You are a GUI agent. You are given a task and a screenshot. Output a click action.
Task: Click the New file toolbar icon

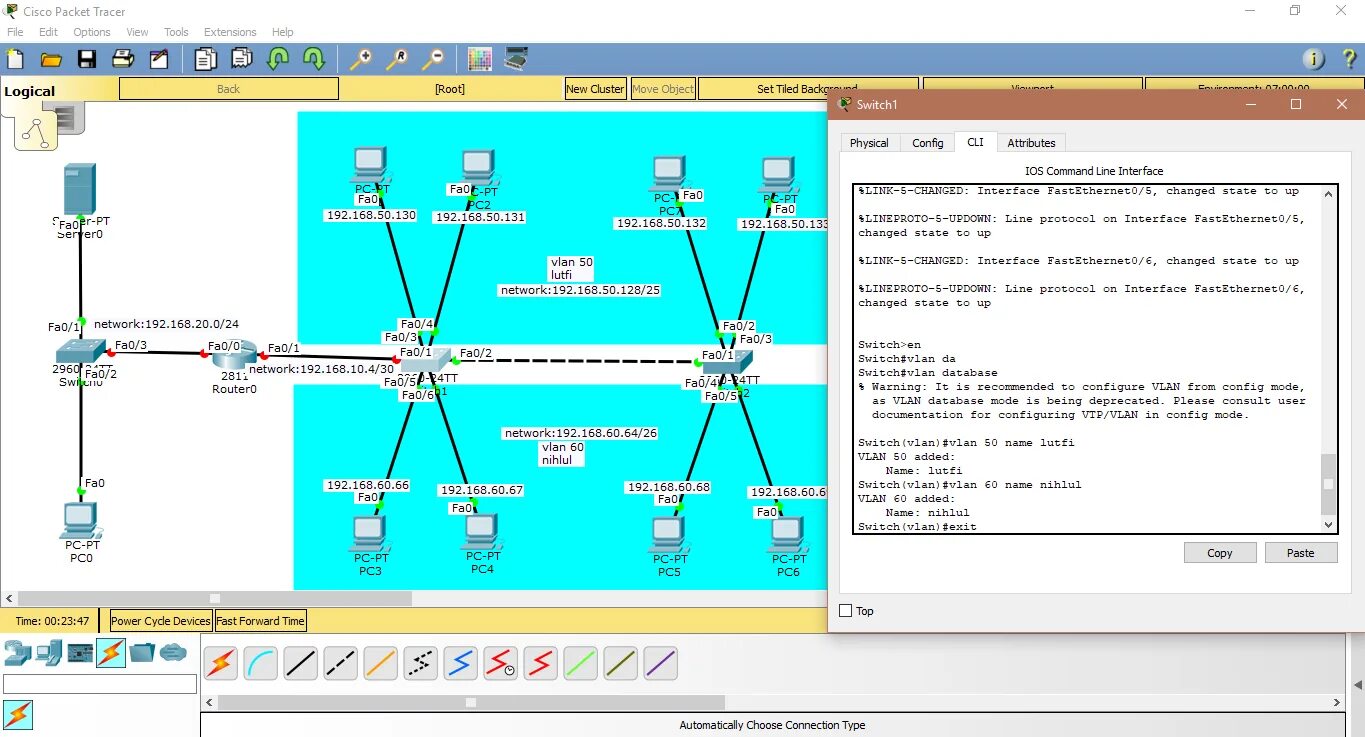click(x=15, y=59)
